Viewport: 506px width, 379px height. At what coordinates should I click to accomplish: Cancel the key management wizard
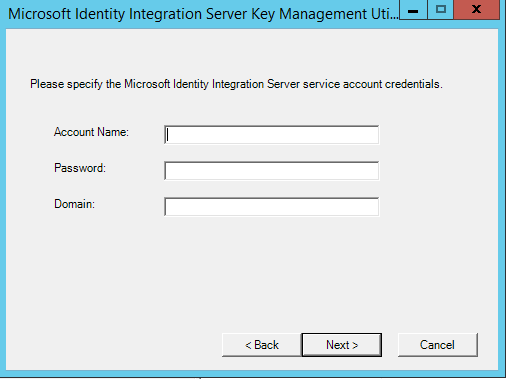[x=437, y=345]
